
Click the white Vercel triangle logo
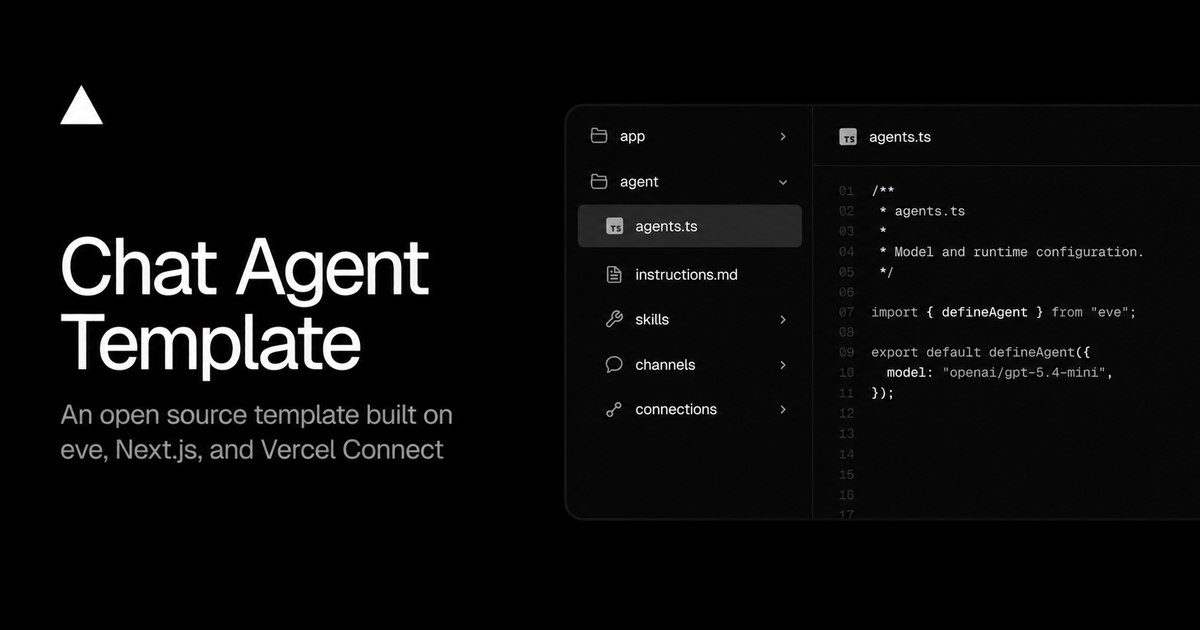81,106
